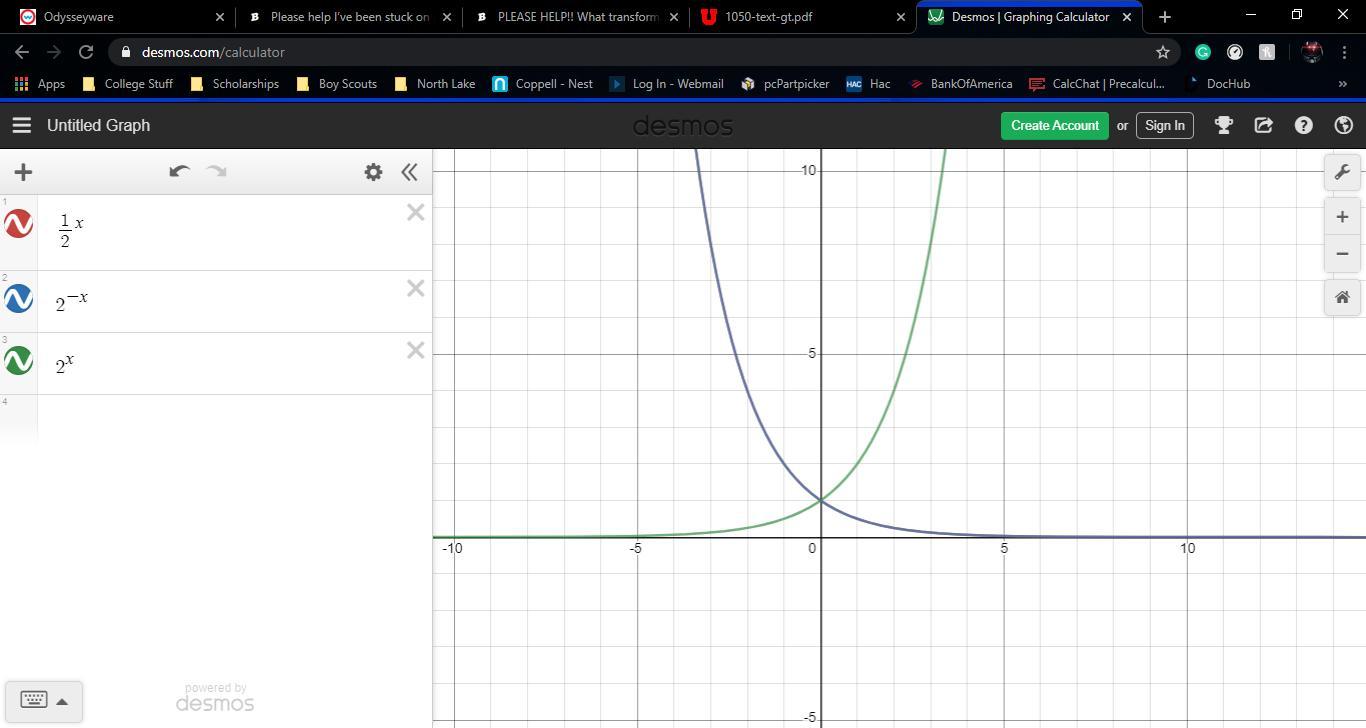1366x728 pixels.
Task: Close the 1050-text-gt.pdf tab
Action: pyautogui.click(x=900, y=17)
